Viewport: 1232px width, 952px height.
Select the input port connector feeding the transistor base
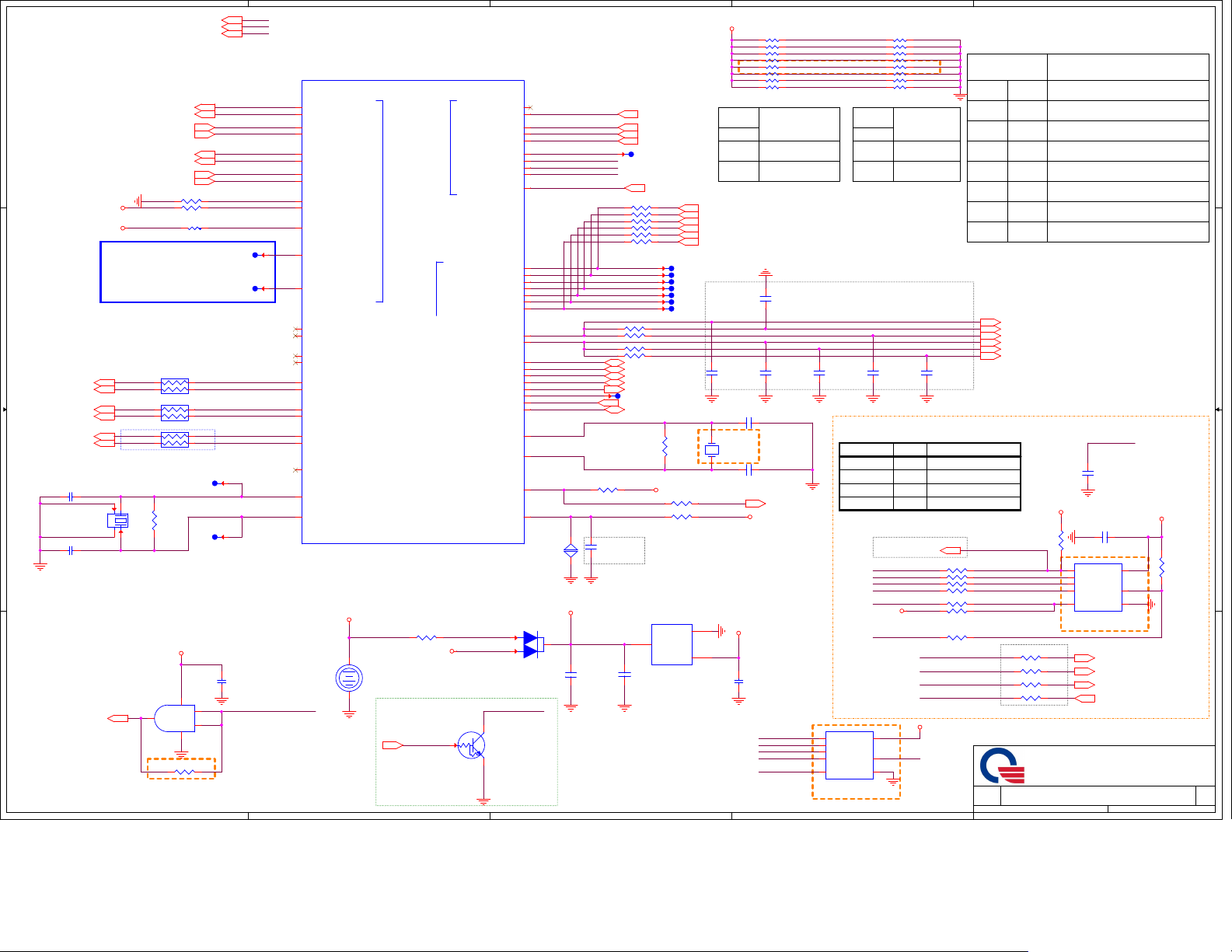393,745
